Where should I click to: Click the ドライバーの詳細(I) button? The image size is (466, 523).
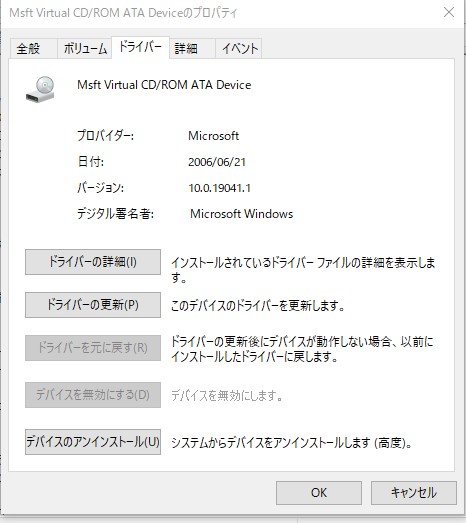[93, 262]
